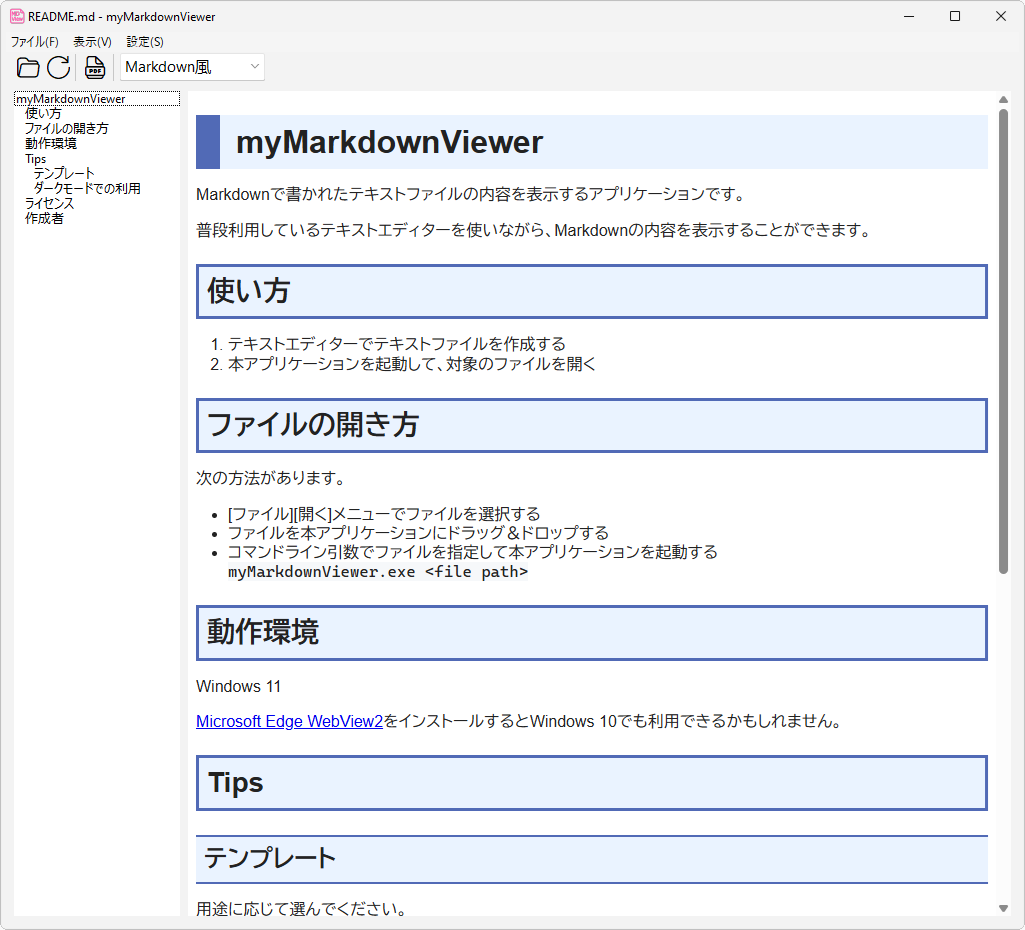Export the document to PDF
1025x930 pixels.
pyautogui.click(x=95, y=67)
